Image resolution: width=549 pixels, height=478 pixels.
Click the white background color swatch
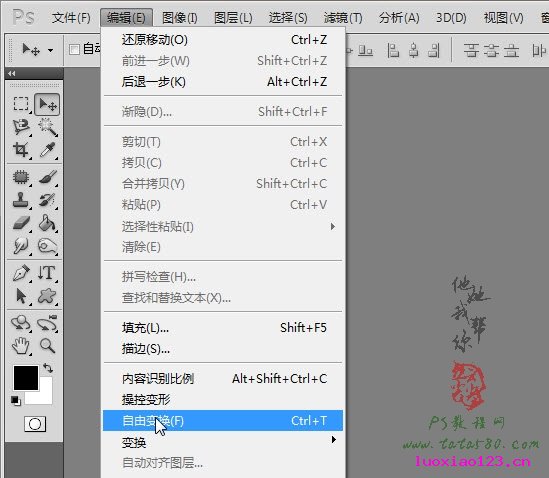pos(45,396)
